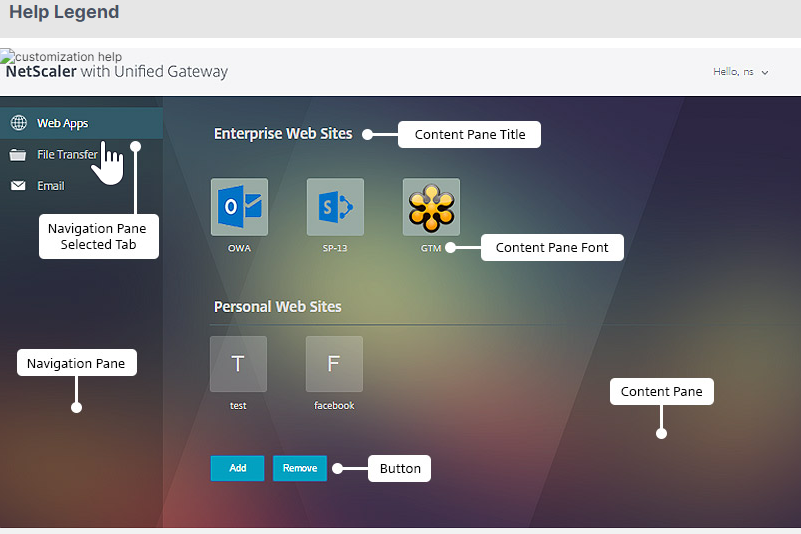
Task: Click the Add button
Action: [238, 468]
